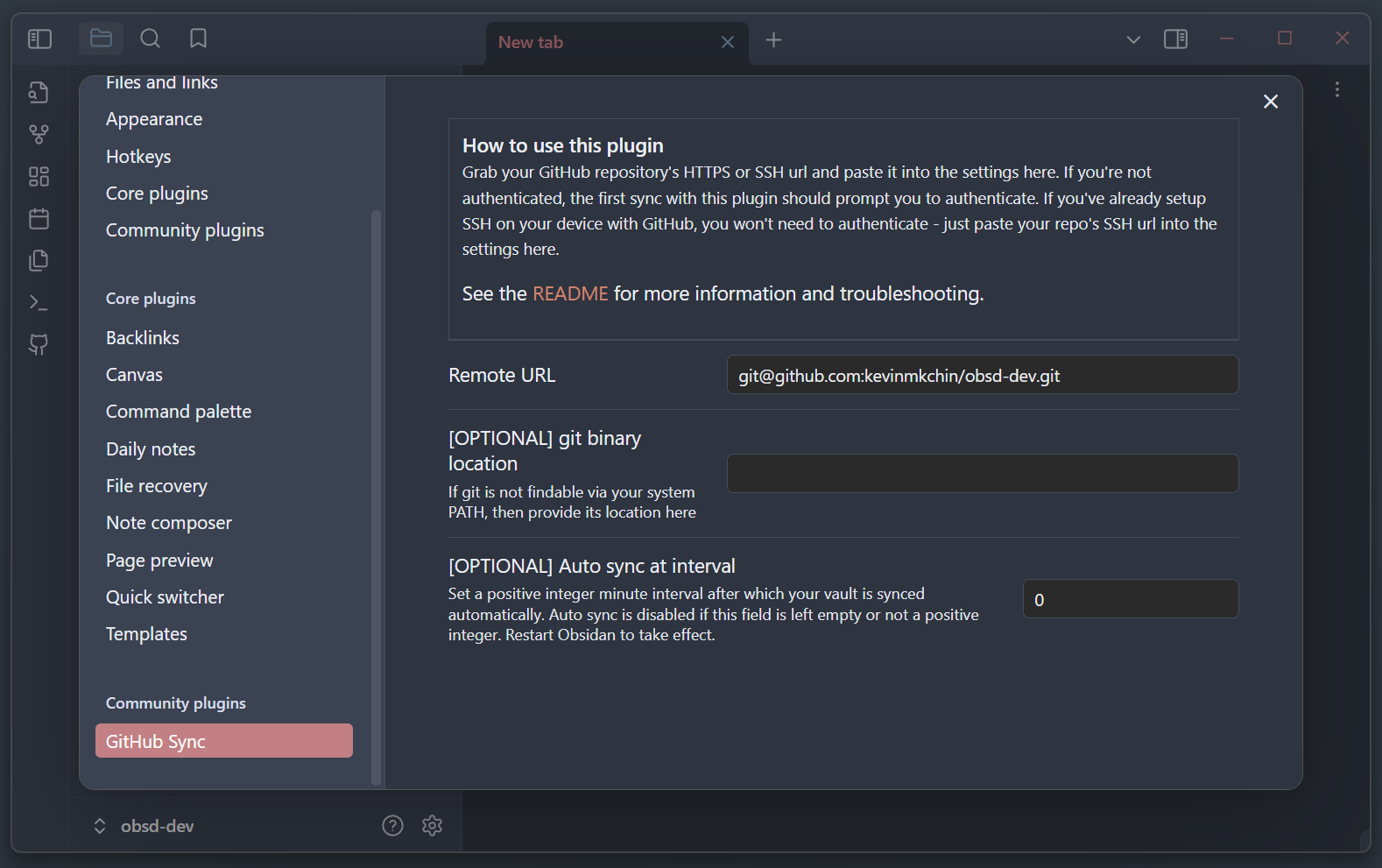Click the GitHub Sync ribbon icon
This screenshot has height=868, width=1382.
pos(39,344)
